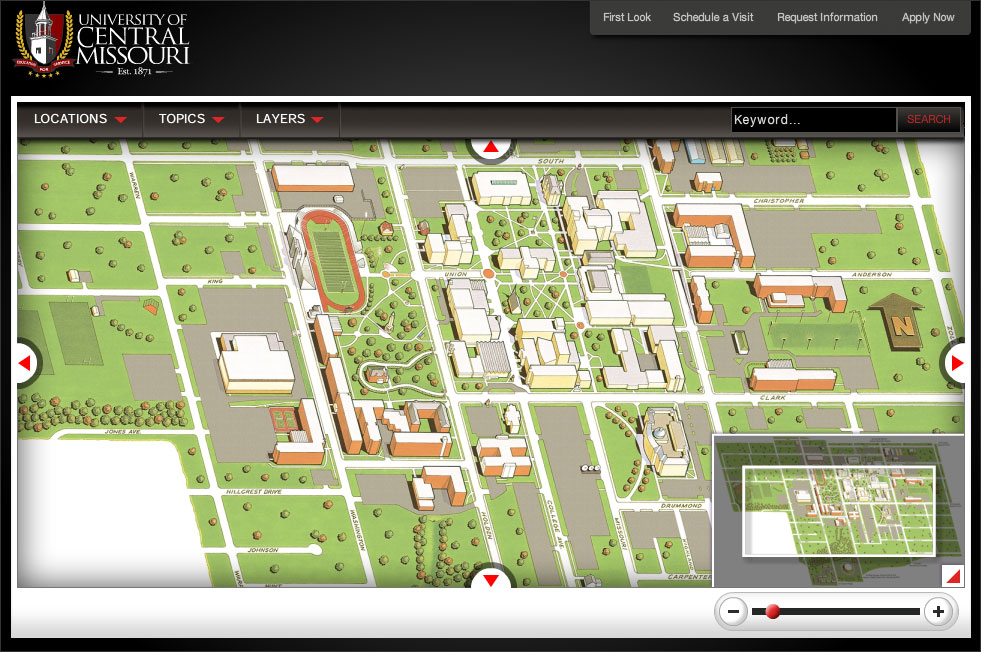Pan the campus map up with the top arrow

tap(490, 148)
